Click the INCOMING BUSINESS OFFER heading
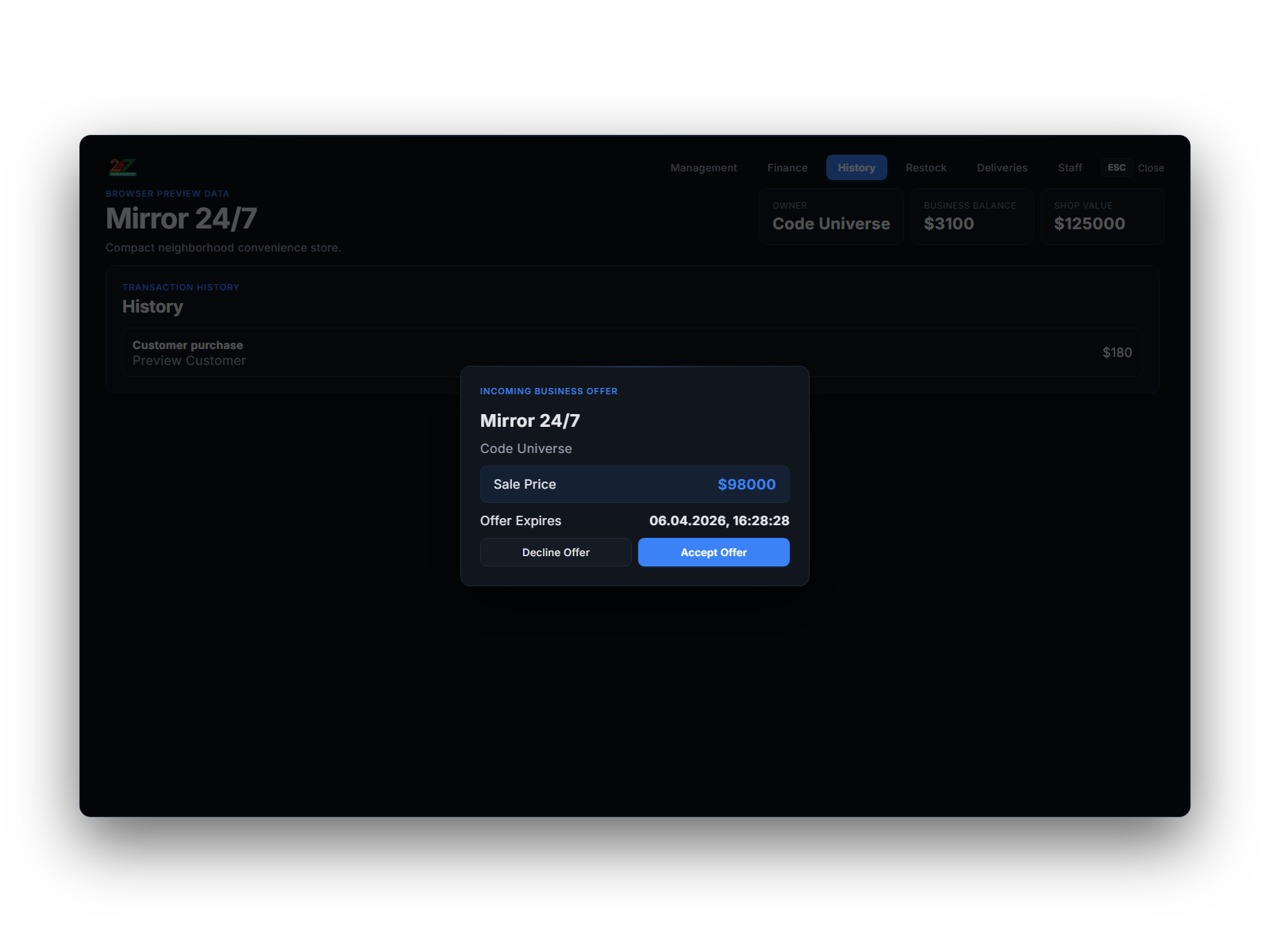 coord(548,391)
